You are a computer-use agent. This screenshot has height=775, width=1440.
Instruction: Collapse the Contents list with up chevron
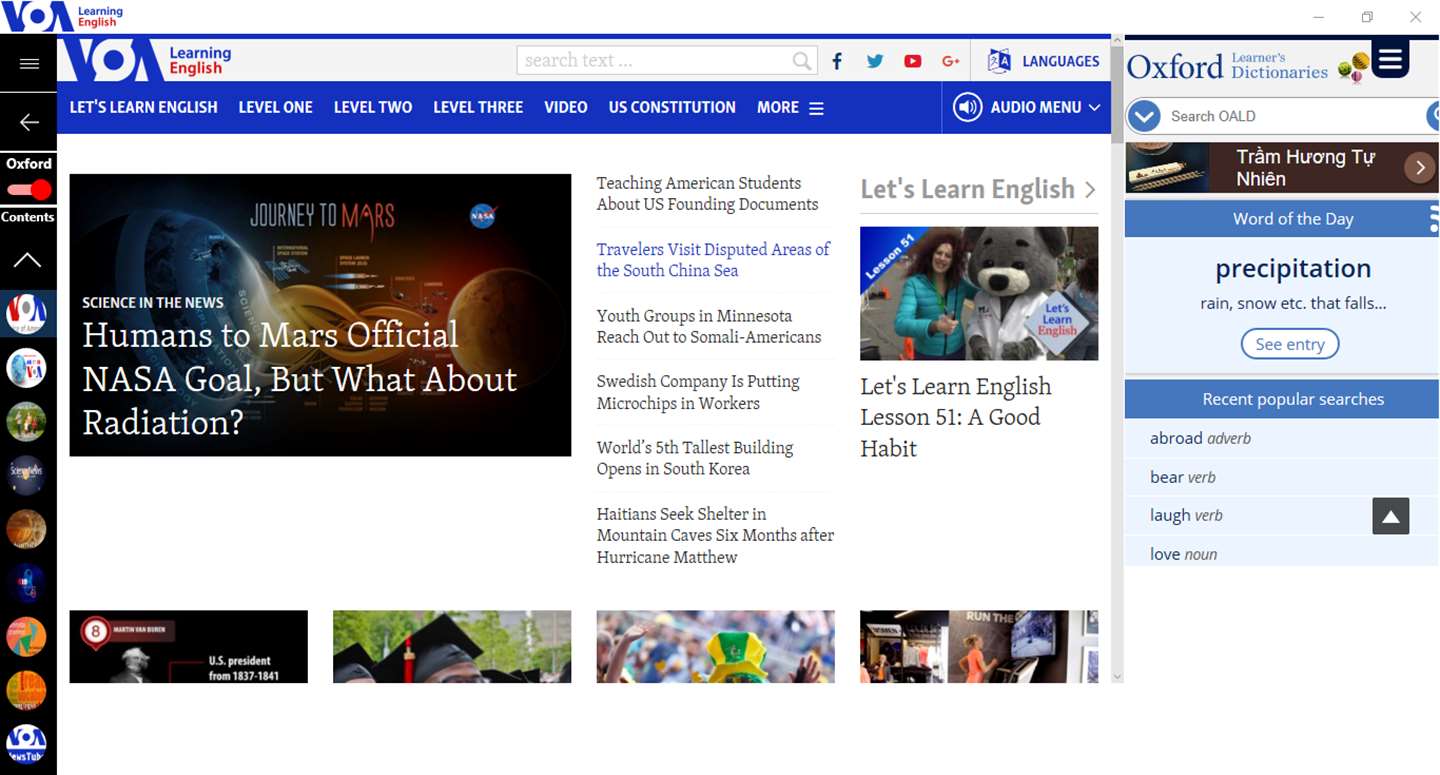pos(28,260)
